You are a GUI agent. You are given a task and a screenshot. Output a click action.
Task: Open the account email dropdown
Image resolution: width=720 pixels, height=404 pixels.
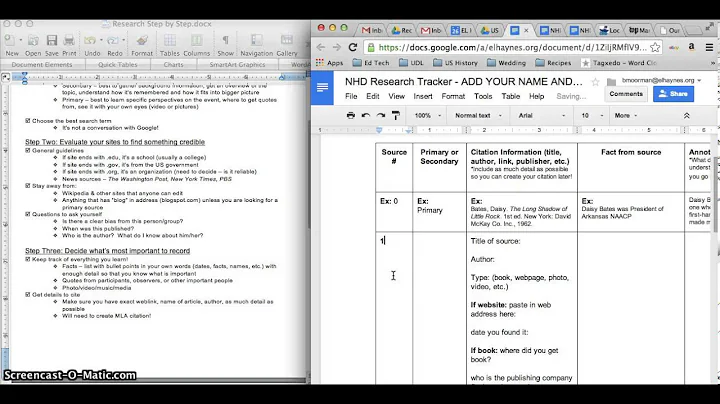[x=662, y=80]
